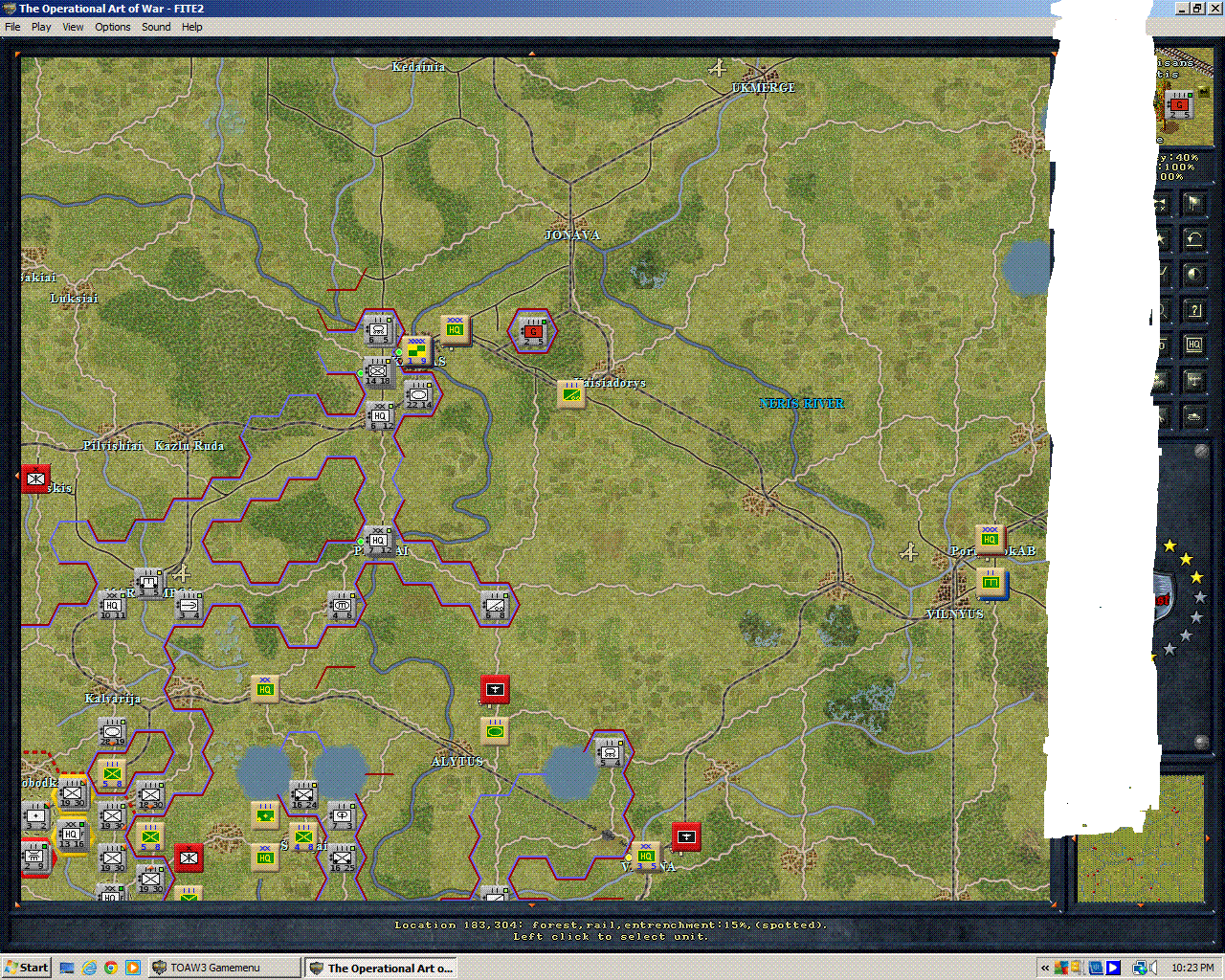This screenshot has height=980, width=1225.
Task: Click the overview minimap
Action: (1140, 840)
